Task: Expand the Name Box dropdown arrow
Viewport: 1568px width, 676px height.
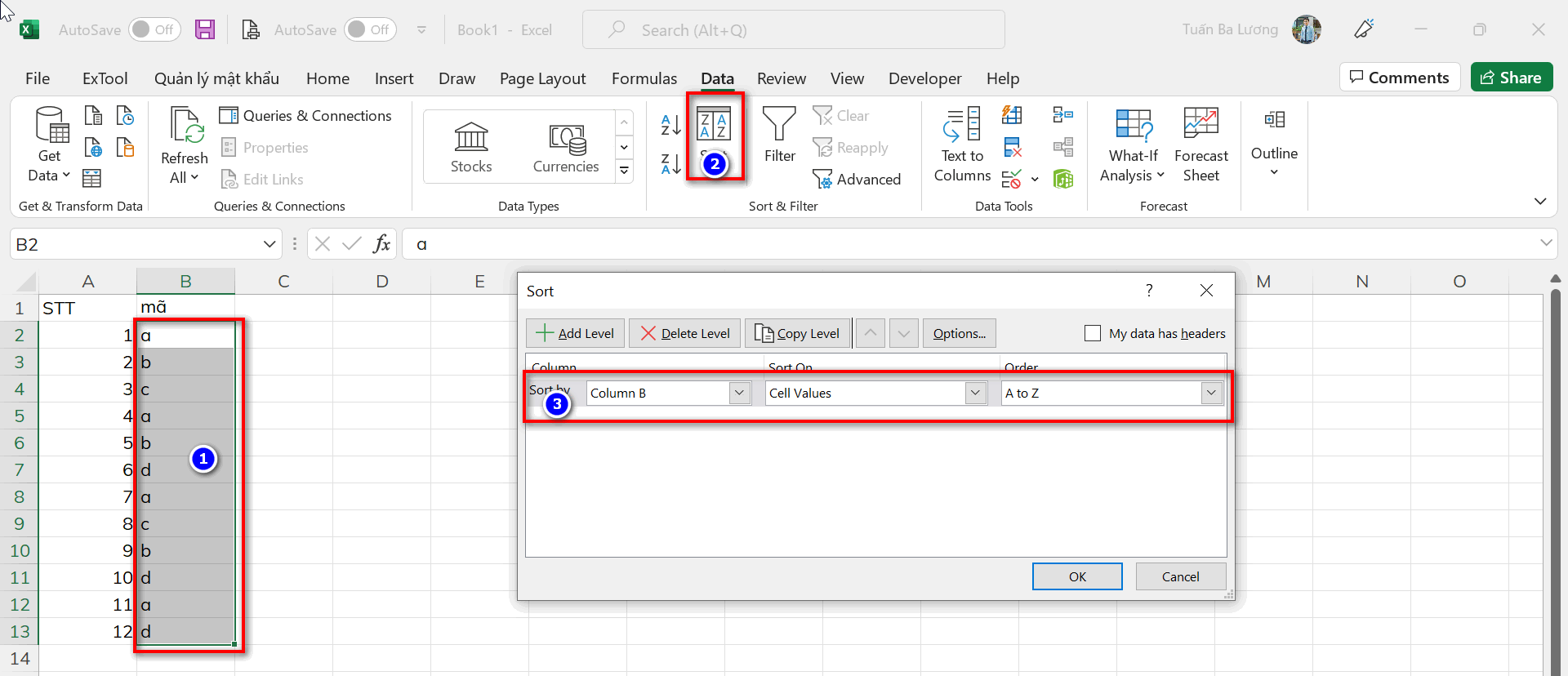Action: (269, 244)
